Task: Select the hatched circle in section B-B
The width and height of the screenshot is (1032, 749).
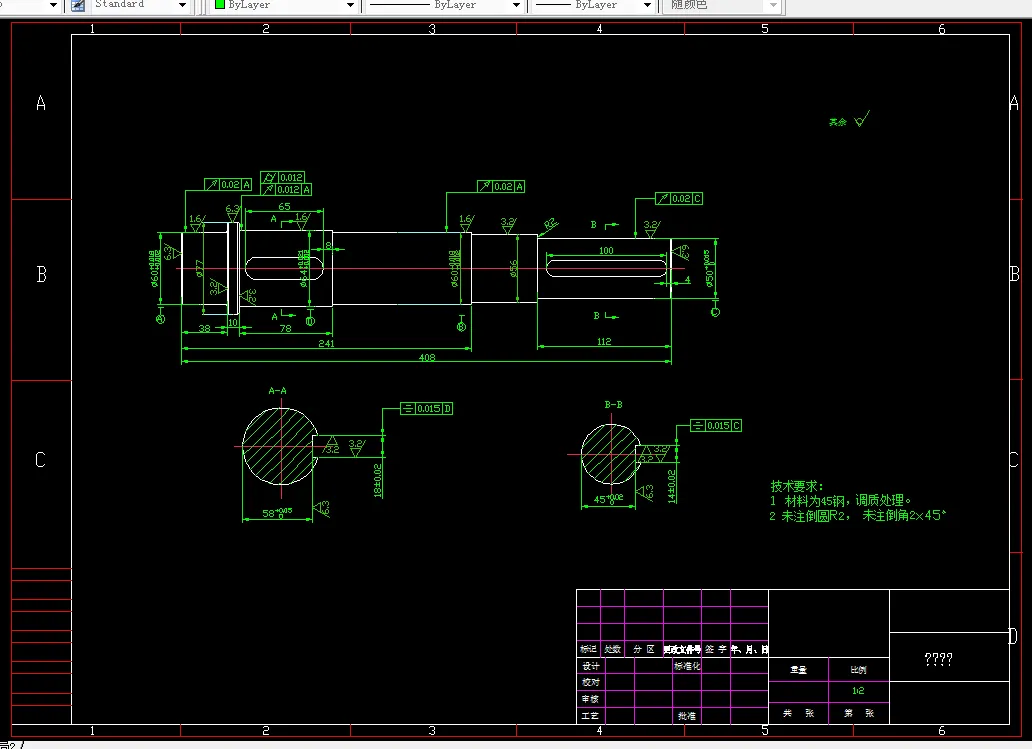Action: point(610,454)
